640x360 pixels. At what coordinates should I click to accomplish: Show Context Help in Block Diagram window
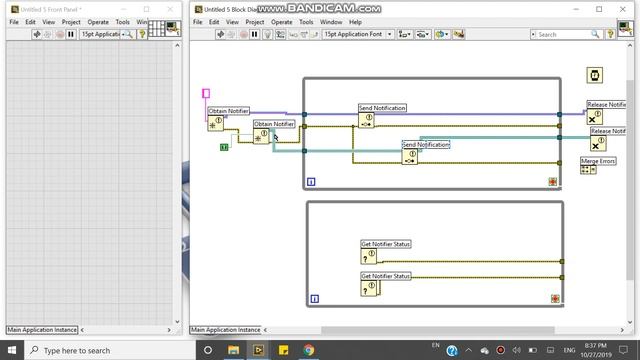click(x=610, y=34)
